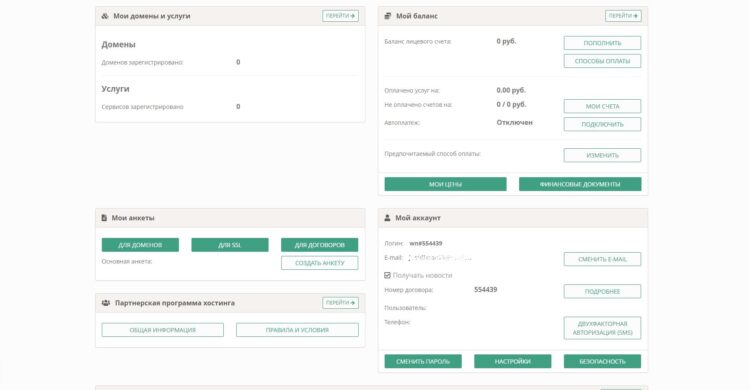Click the 'Услуги' heading
The width and height of the screenshot is (750, 390).
click(115, 89)
